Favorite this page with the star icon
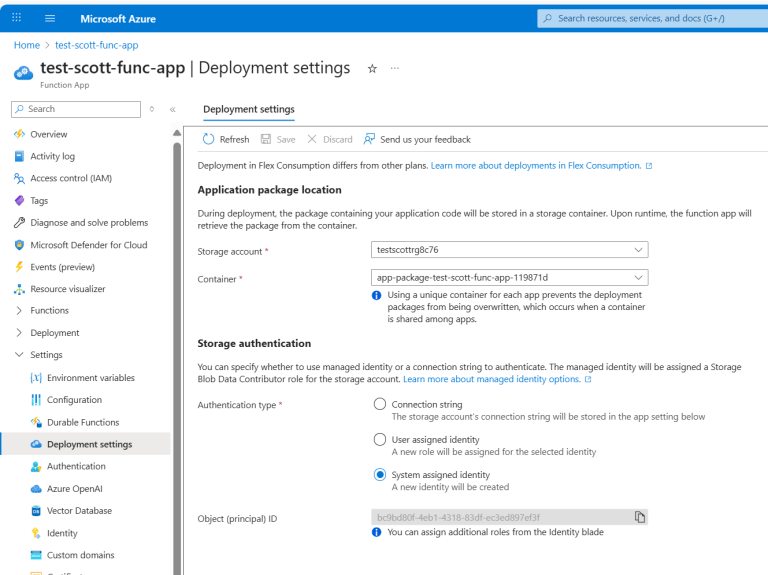 [372, 69]
